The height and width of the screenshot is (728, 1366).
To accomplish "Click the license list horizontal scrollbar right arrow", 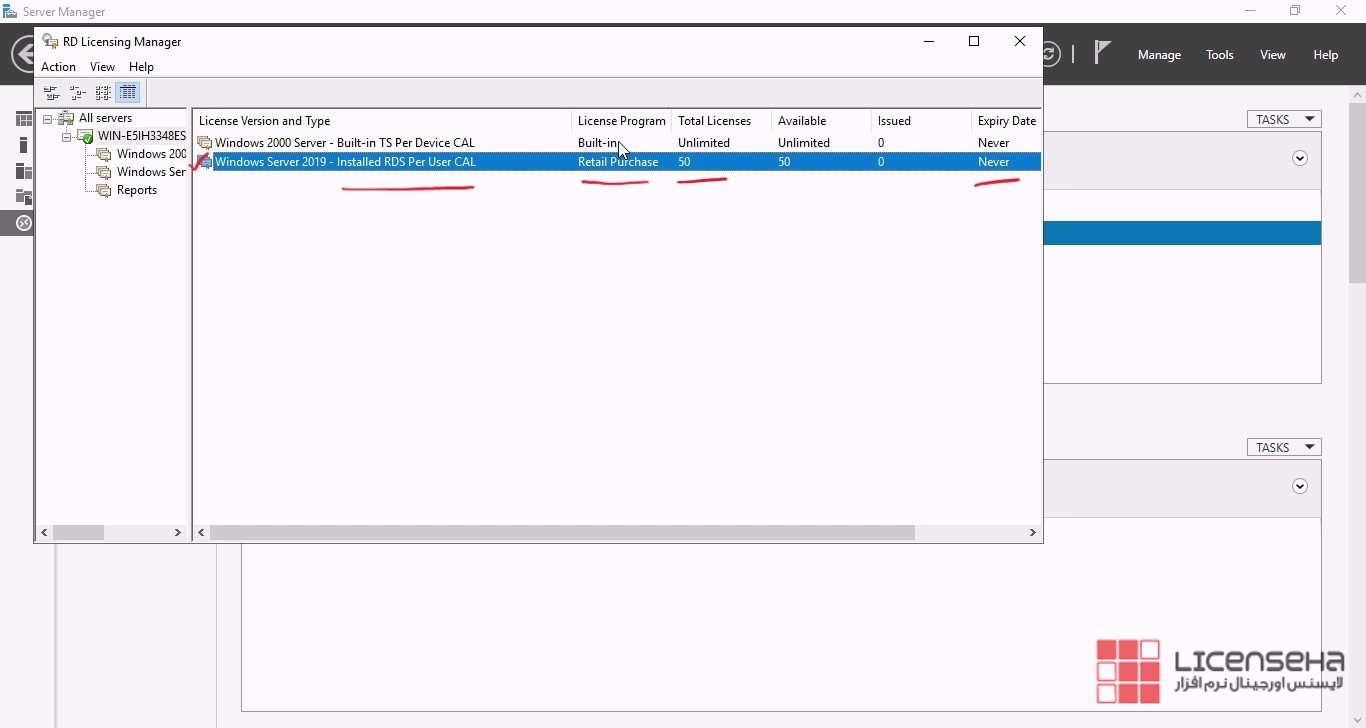I will pyautogui.click(x=1032, y=533).
